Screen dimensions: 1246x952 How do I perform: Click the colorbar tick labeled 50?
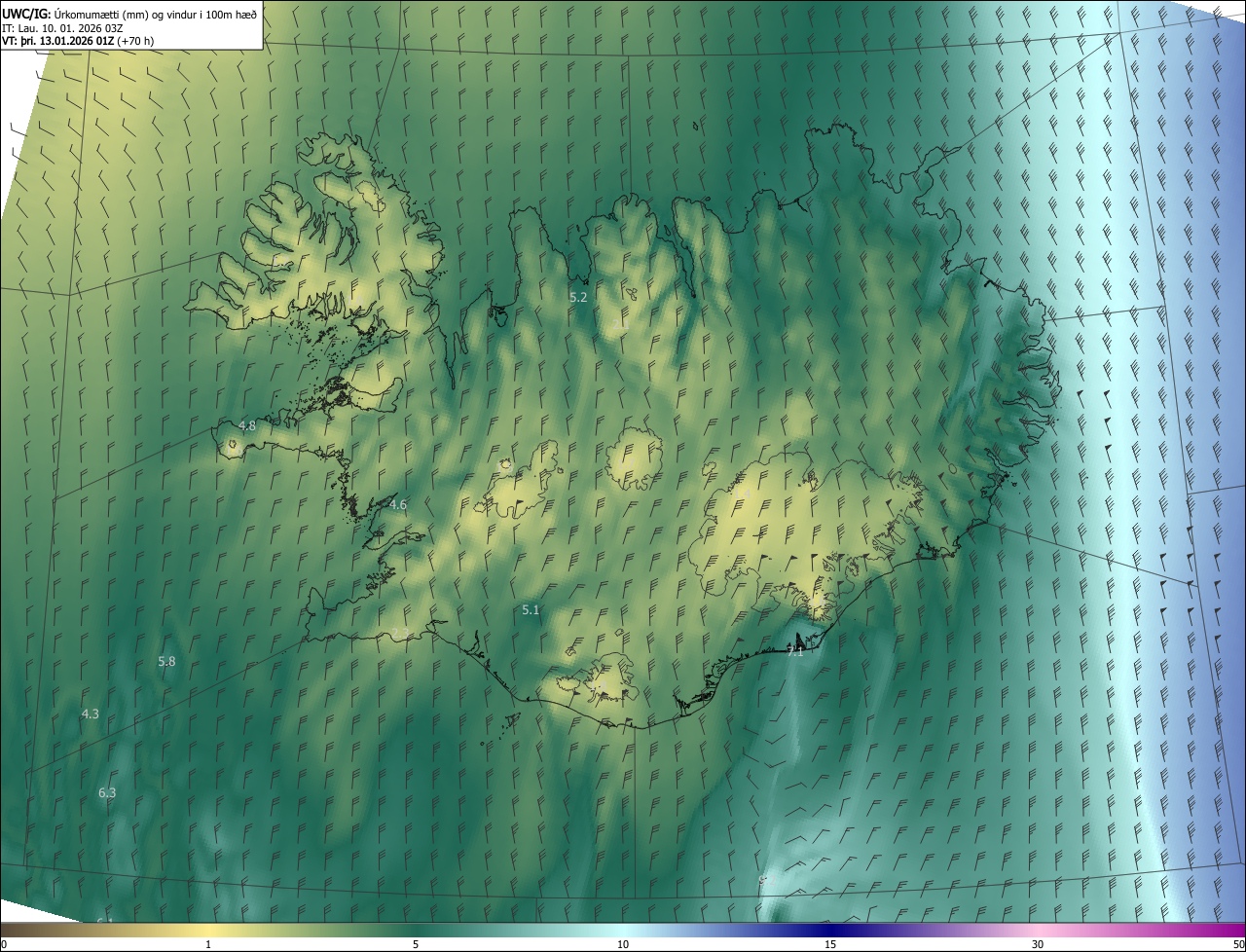(1238, 945)
